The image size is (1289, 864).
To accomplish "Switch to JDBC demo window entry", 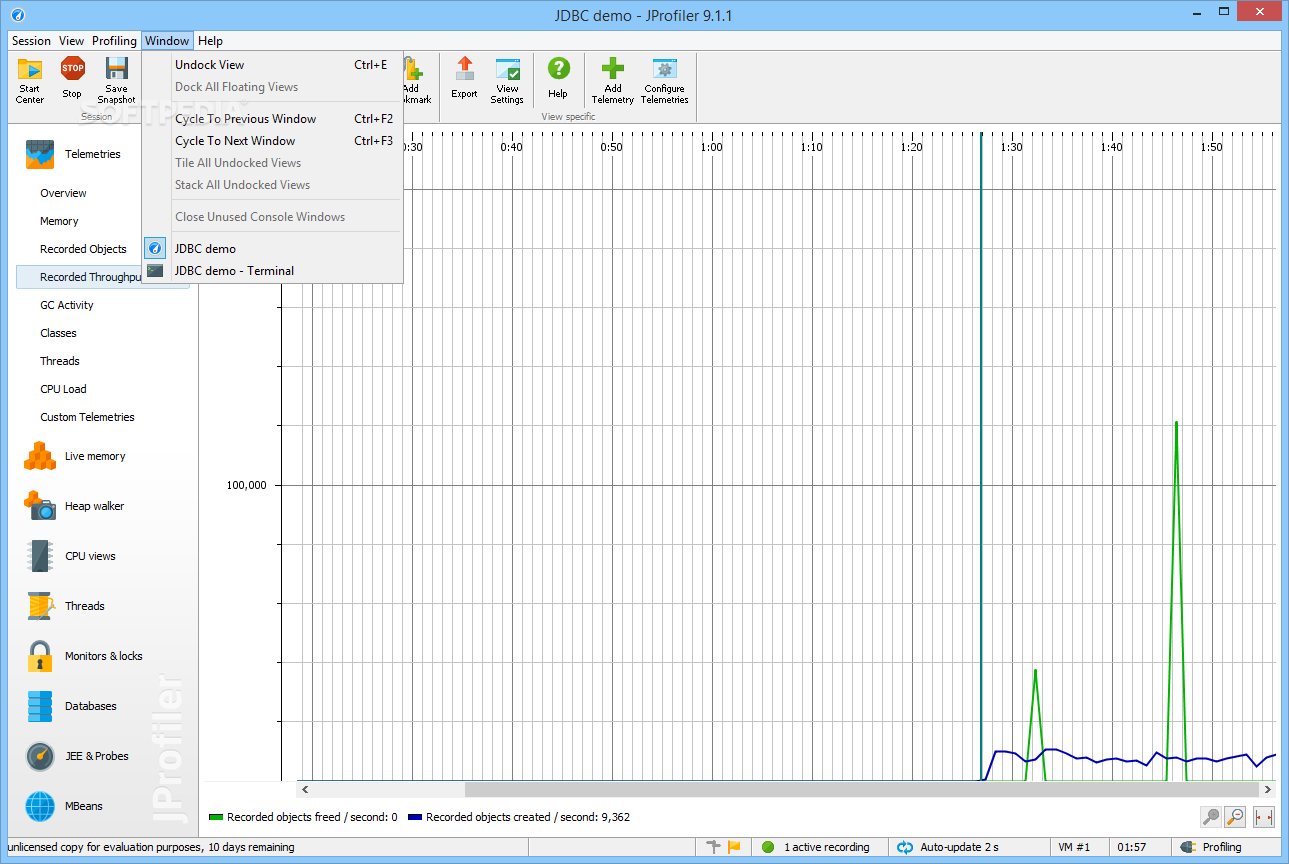I will click(272, 248).
